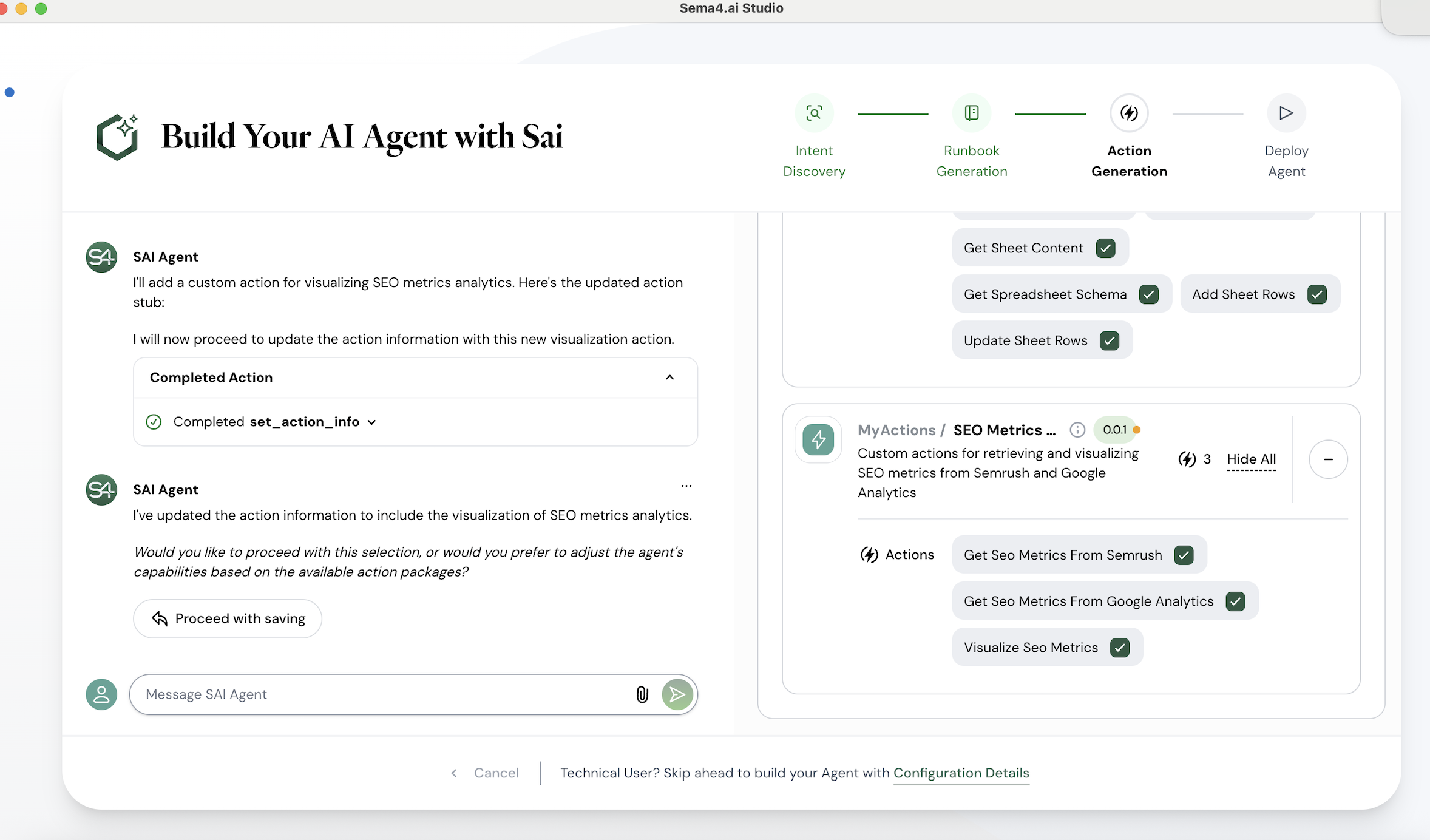Click the package description about Semrush

[x=998, y=473]
